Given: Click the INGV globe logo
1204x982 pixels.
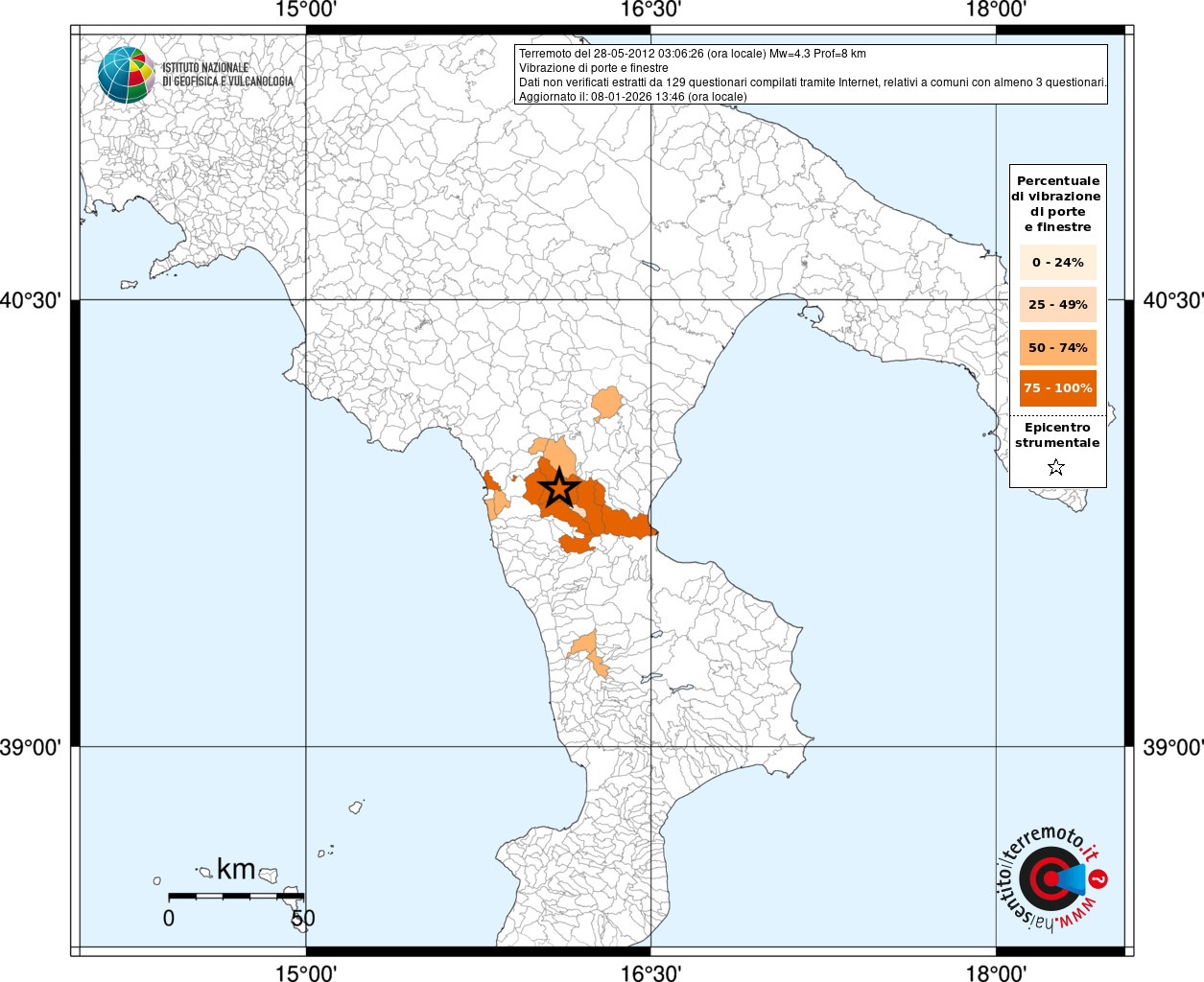Looking at the screenshot, I should (126, 75).
